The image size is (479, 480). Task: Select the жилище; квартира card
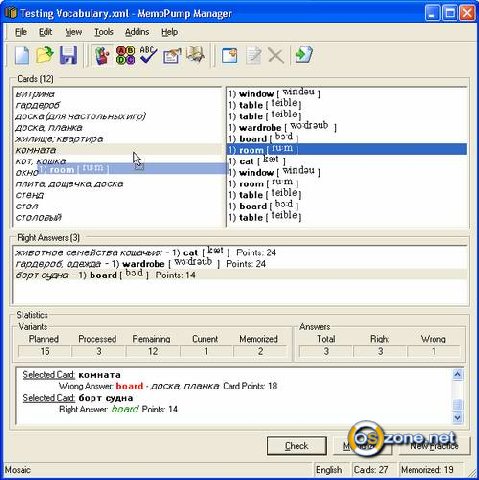click(117, 139)
